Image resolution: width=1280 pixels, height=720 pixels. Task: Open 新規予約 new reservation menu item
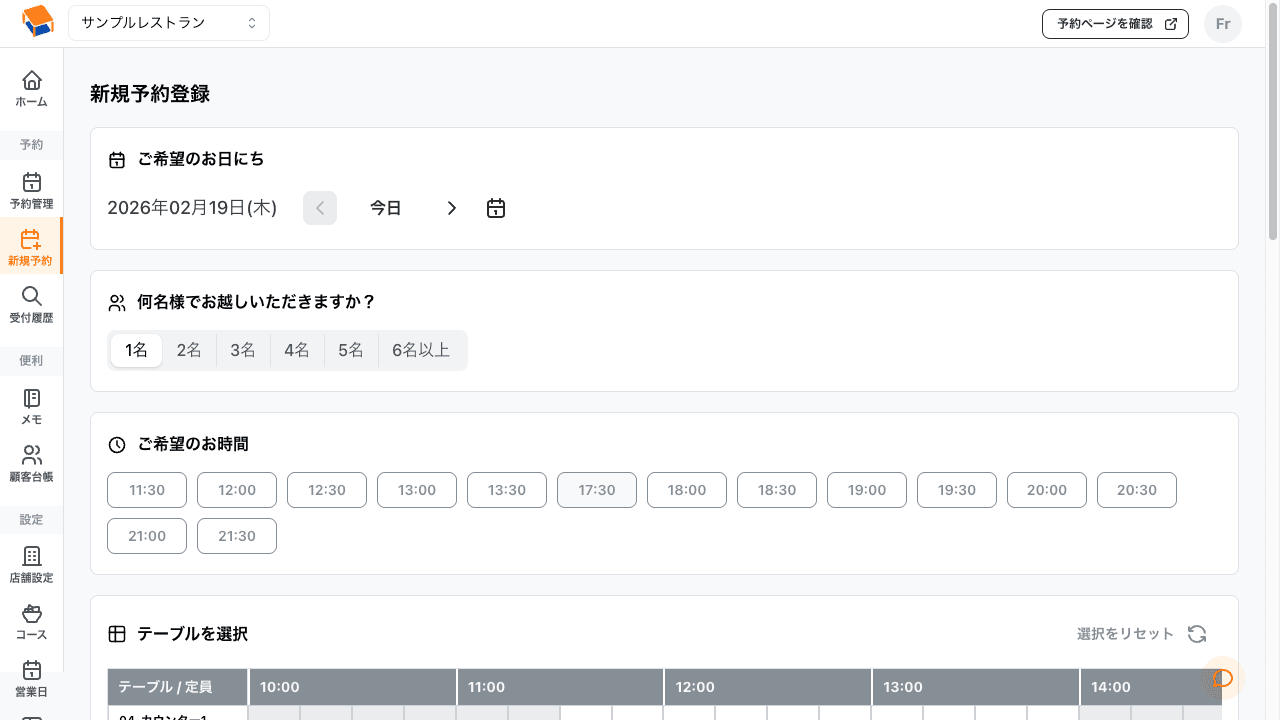[x=31, y=247]
